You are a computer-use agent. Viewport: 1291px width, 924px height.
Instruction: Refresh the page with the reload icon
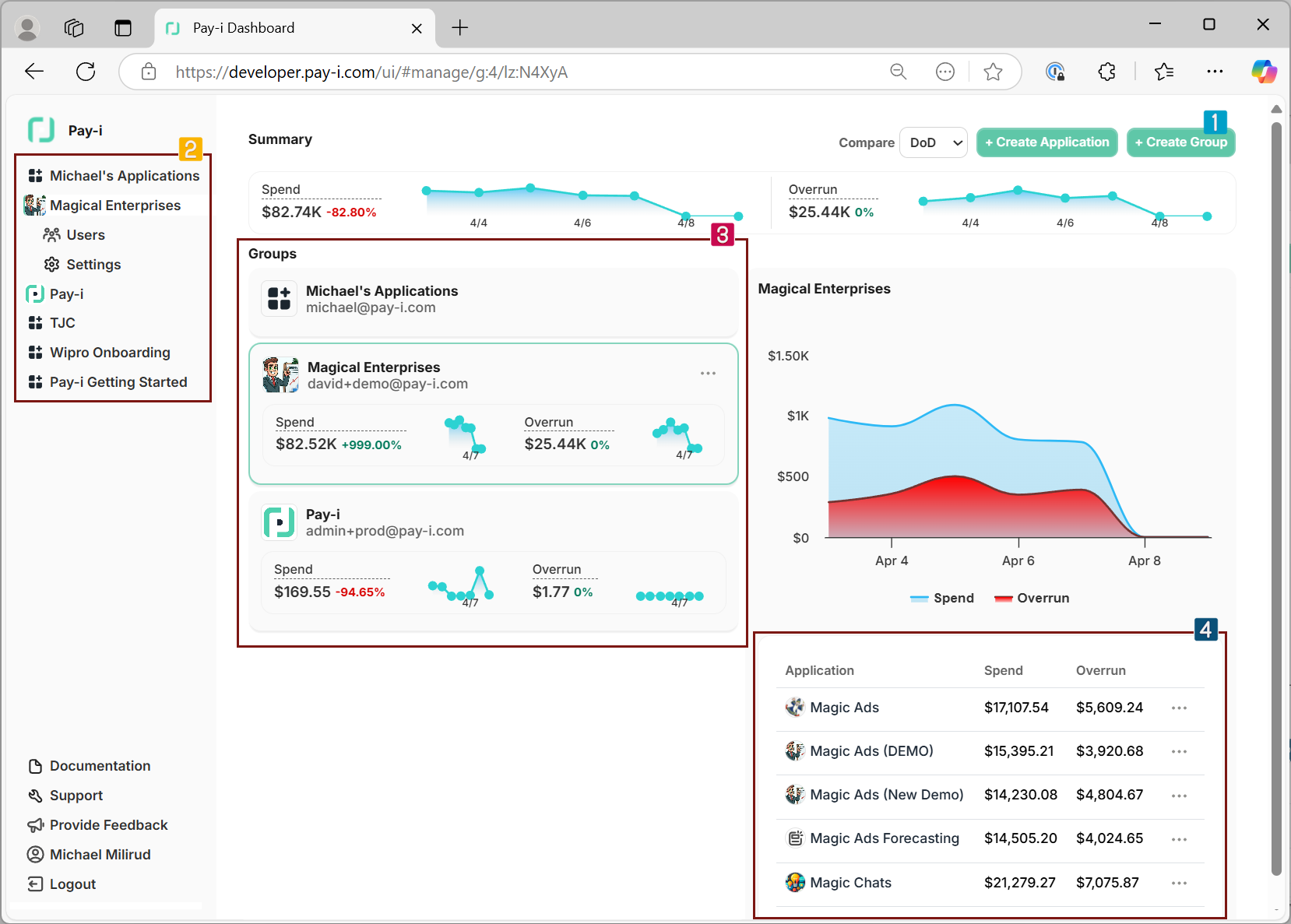[x=86, y=72]
